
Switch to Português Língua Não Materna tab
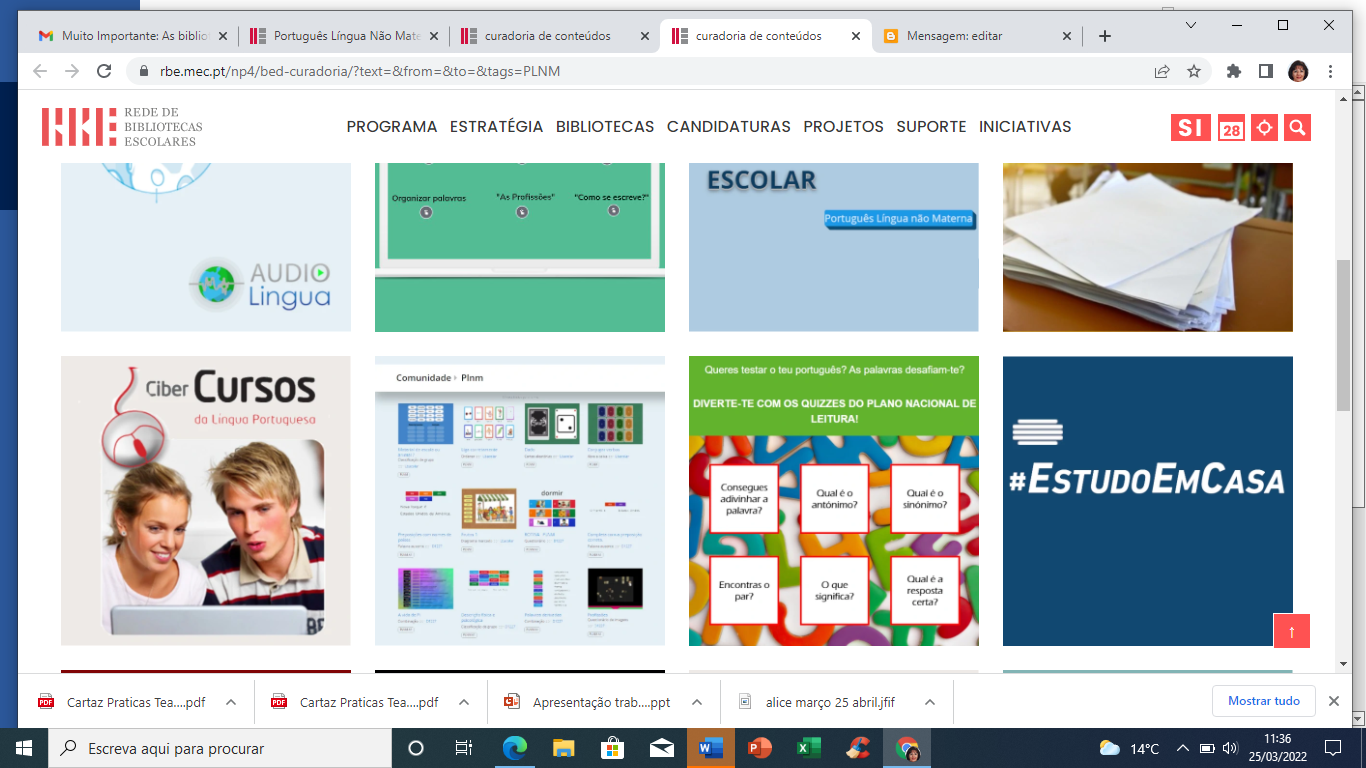tap(342, 36)
